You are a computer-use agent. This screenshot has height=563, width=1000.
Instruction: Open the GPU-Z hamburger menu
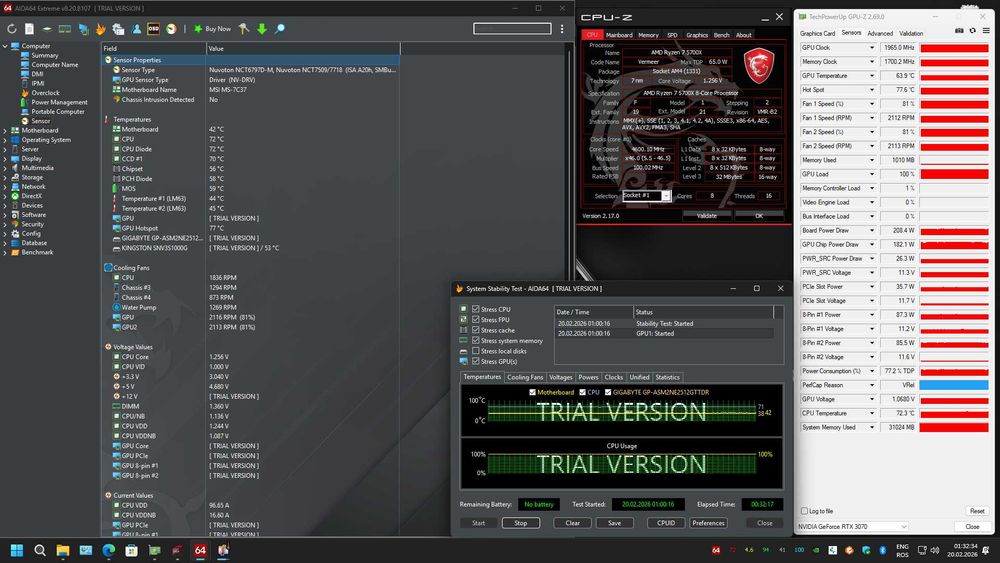click(986, 31)
